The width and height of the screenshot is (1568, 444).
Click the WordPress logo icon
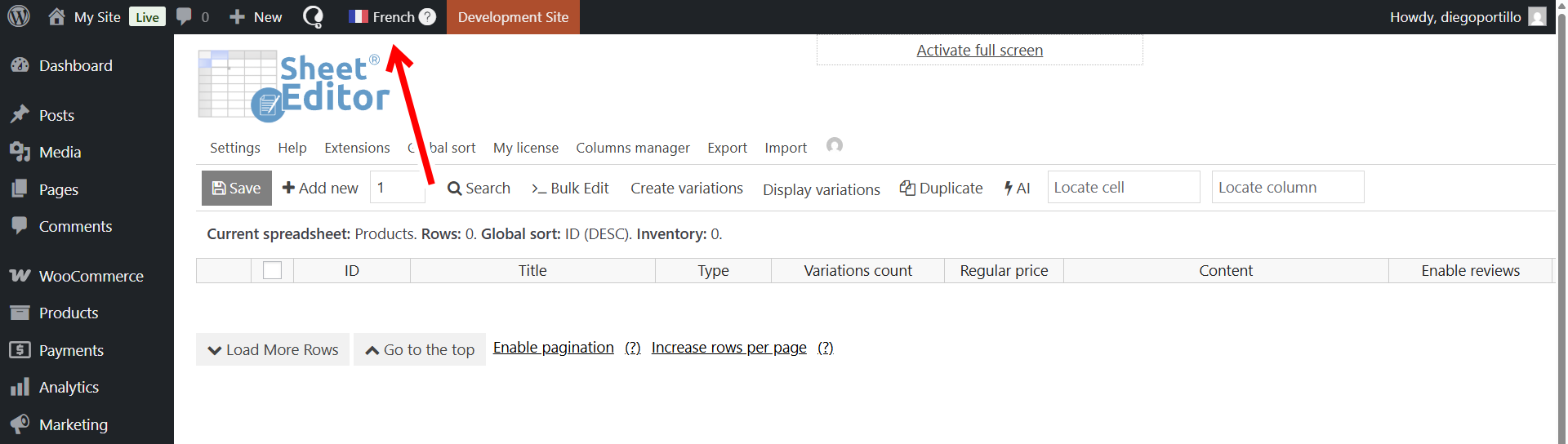coord(19,16)
